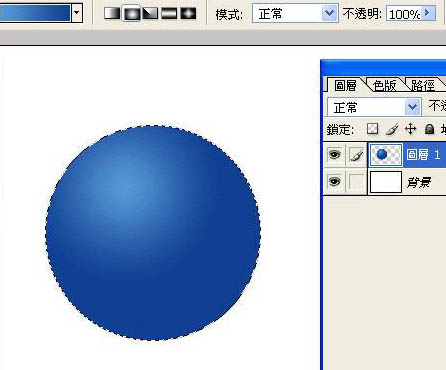
Task: Switch to the 圖層 tab
Action: (x=345, y=85)
